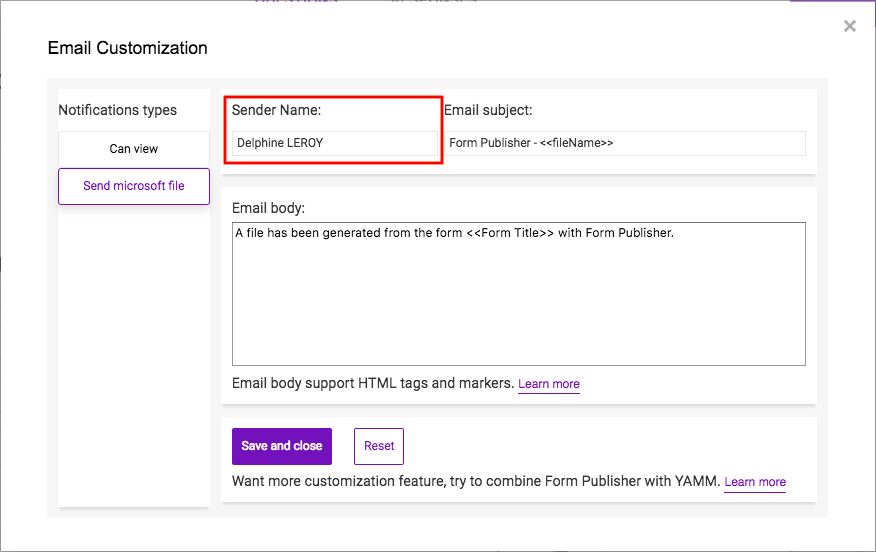Click the Save and close button
The width and height of the screenshot is (876, 552).
[282, 446]
